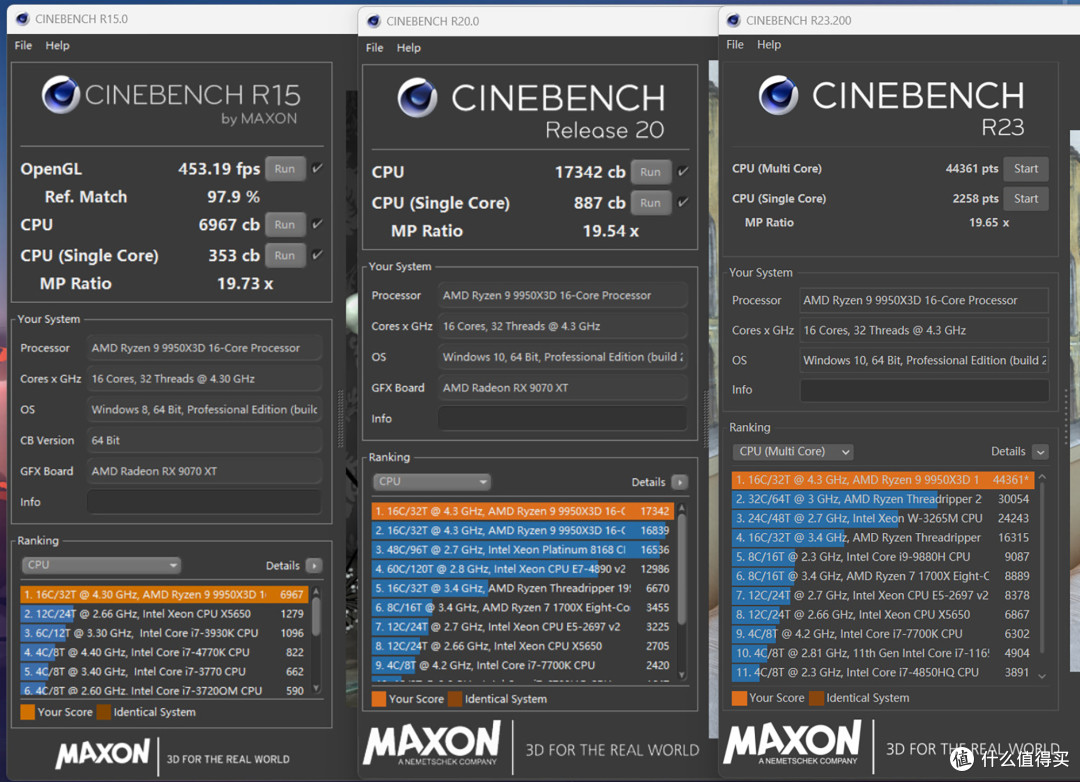1080x782 pixels.
Task: Select R15 ranking row Intel Core i7-3770
Action: point(164,672)
